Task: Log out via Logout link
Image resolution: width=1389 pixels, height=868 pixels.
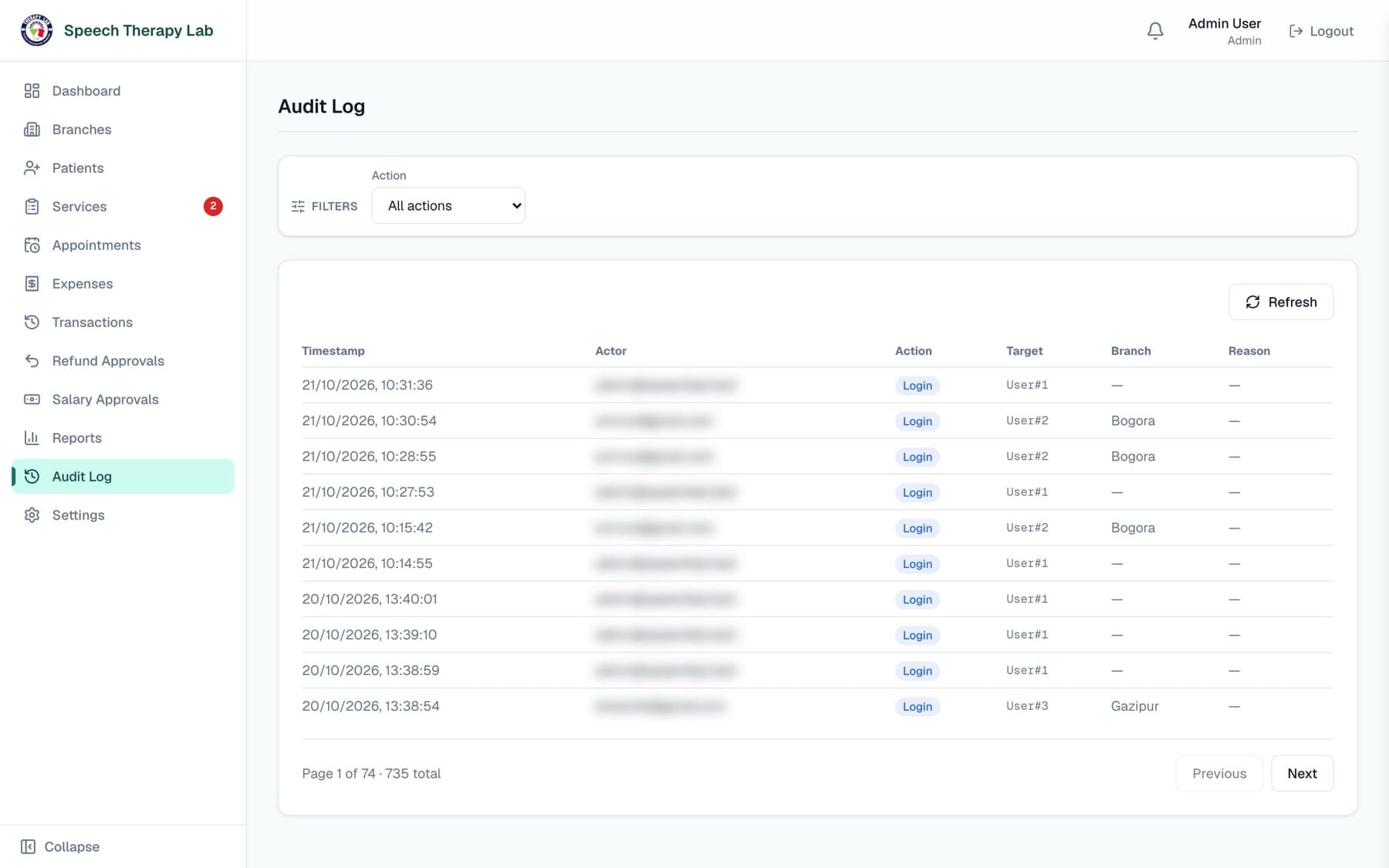Action: point(1322,31)
